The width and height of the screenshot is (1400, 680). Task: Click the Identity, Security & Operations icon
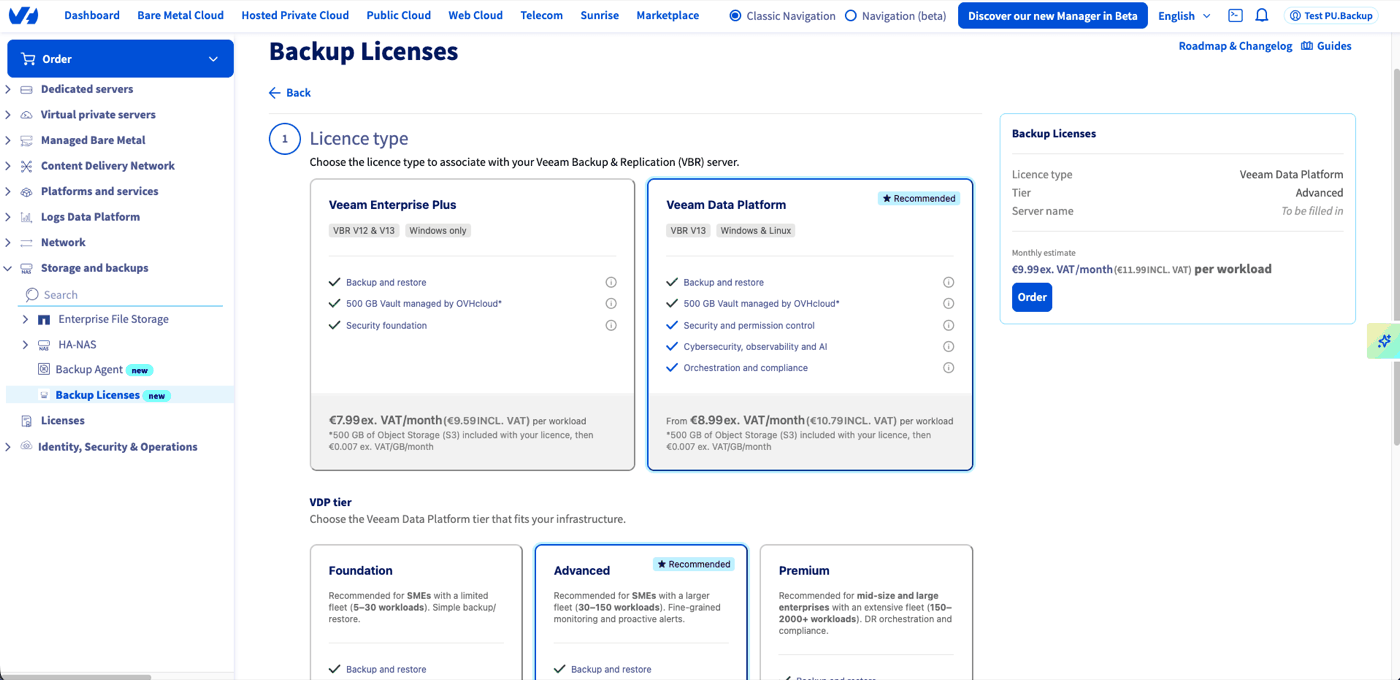(27, 447)
